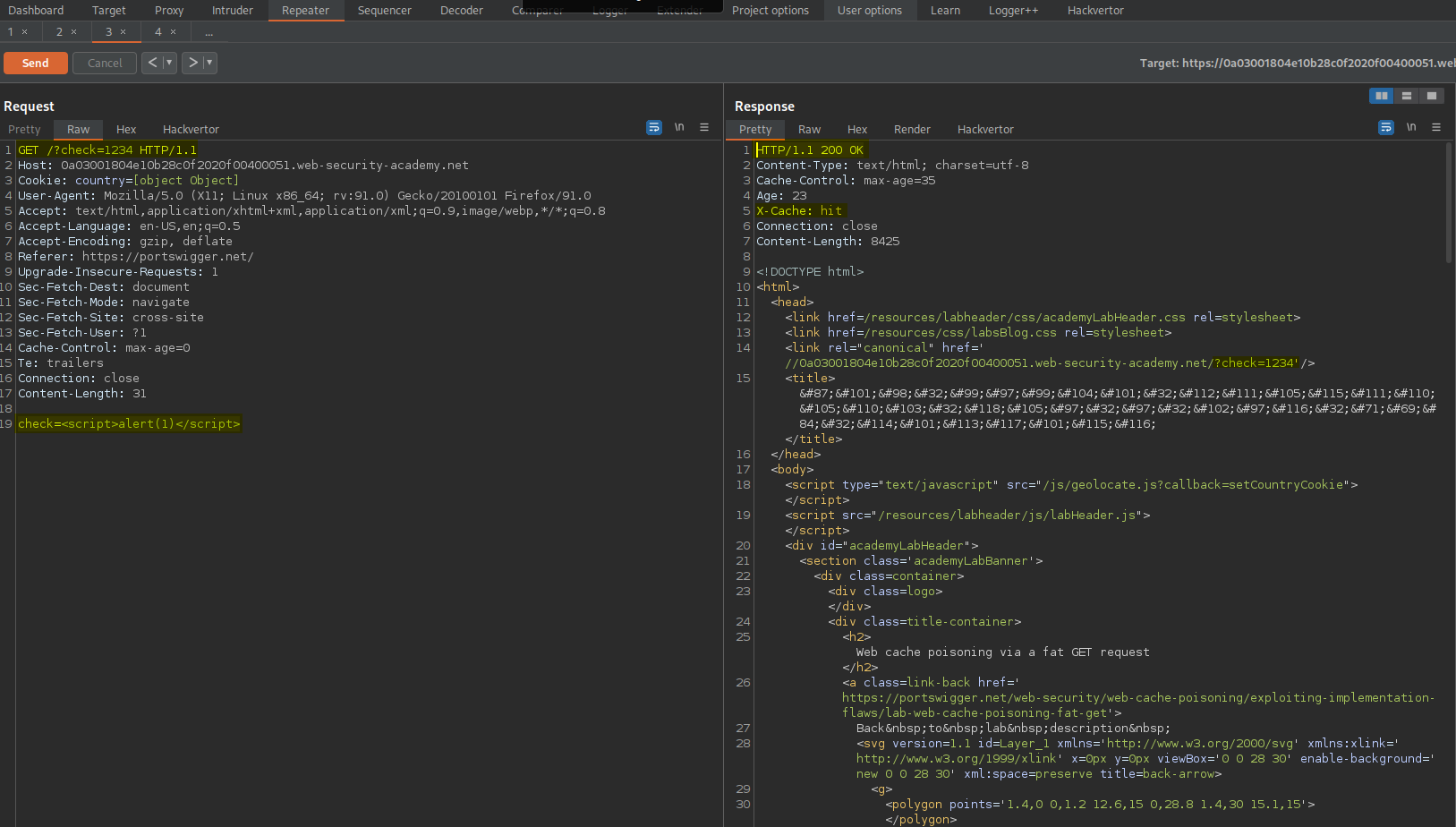
Task: Close Repeater sub-tab 2
Action: pyautogui.click(x=74, y=32)
